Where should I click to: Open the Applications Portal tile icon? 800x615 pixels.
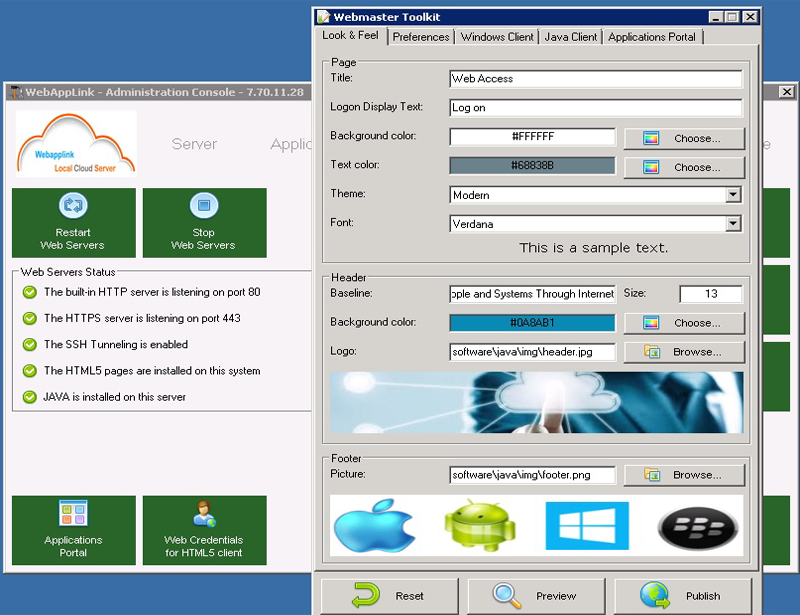tap(73, 513)
